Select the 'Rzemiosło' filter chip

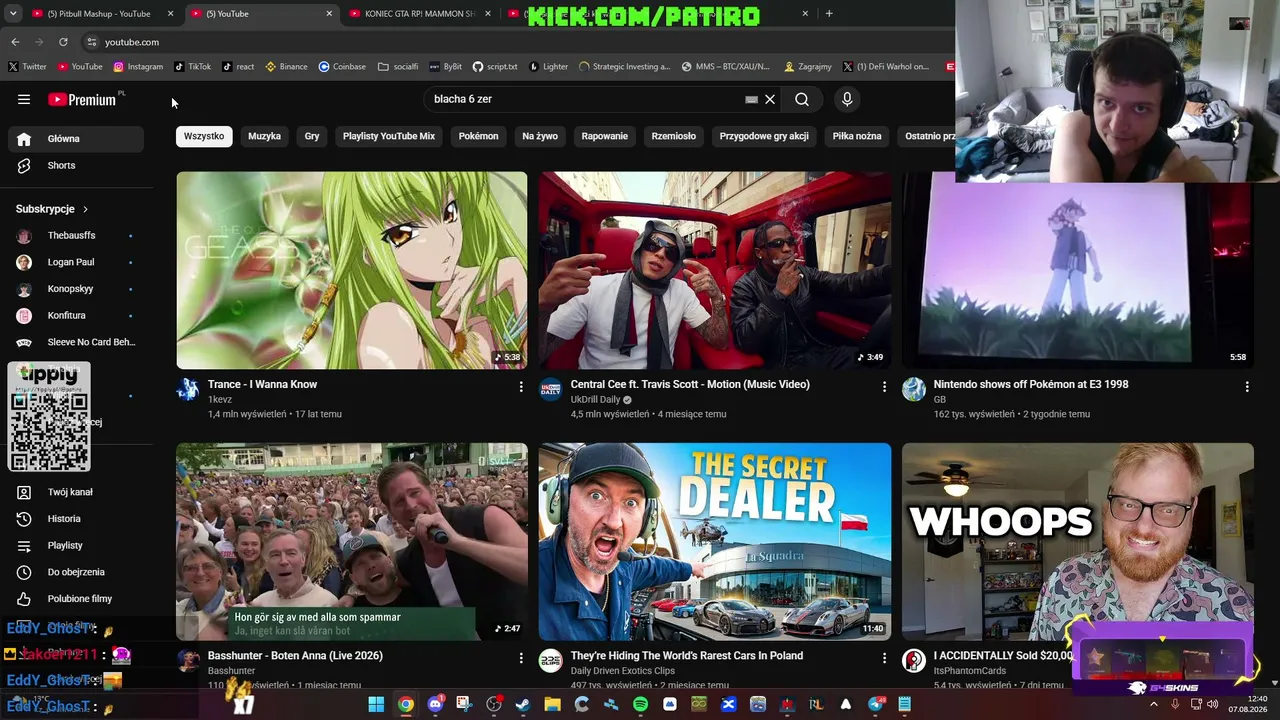674,136
